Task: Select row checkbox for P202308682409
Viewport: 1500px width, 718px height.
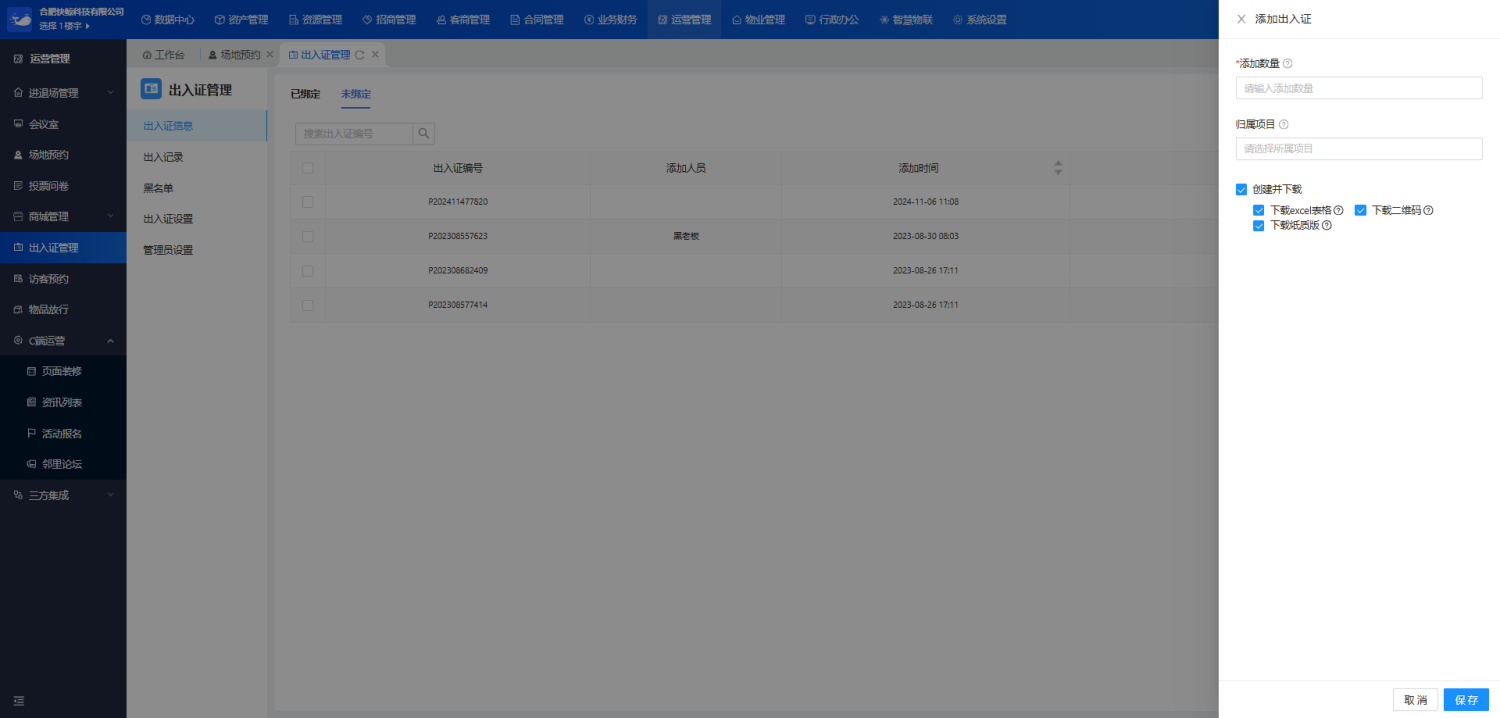Action: (x=308, y=270)
